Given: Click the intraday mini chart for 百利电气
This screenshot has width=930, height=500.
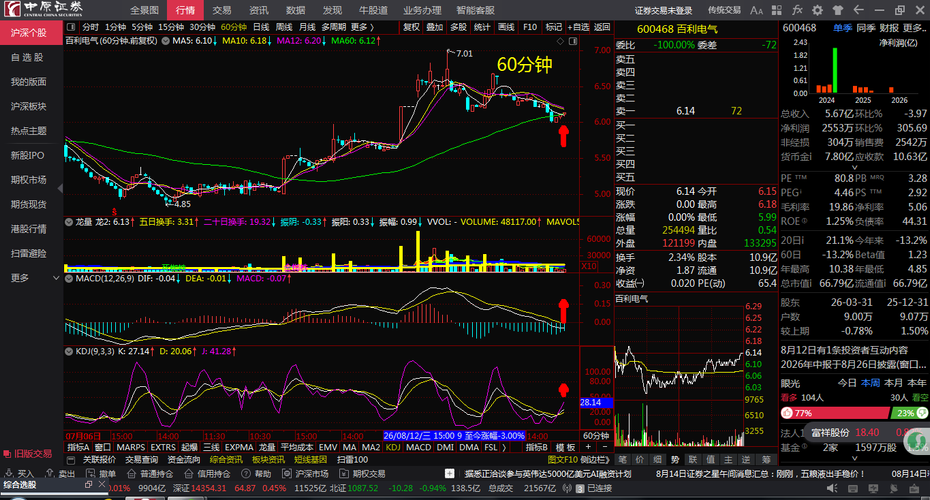Looking at the screenshot, I should [679, 375].
